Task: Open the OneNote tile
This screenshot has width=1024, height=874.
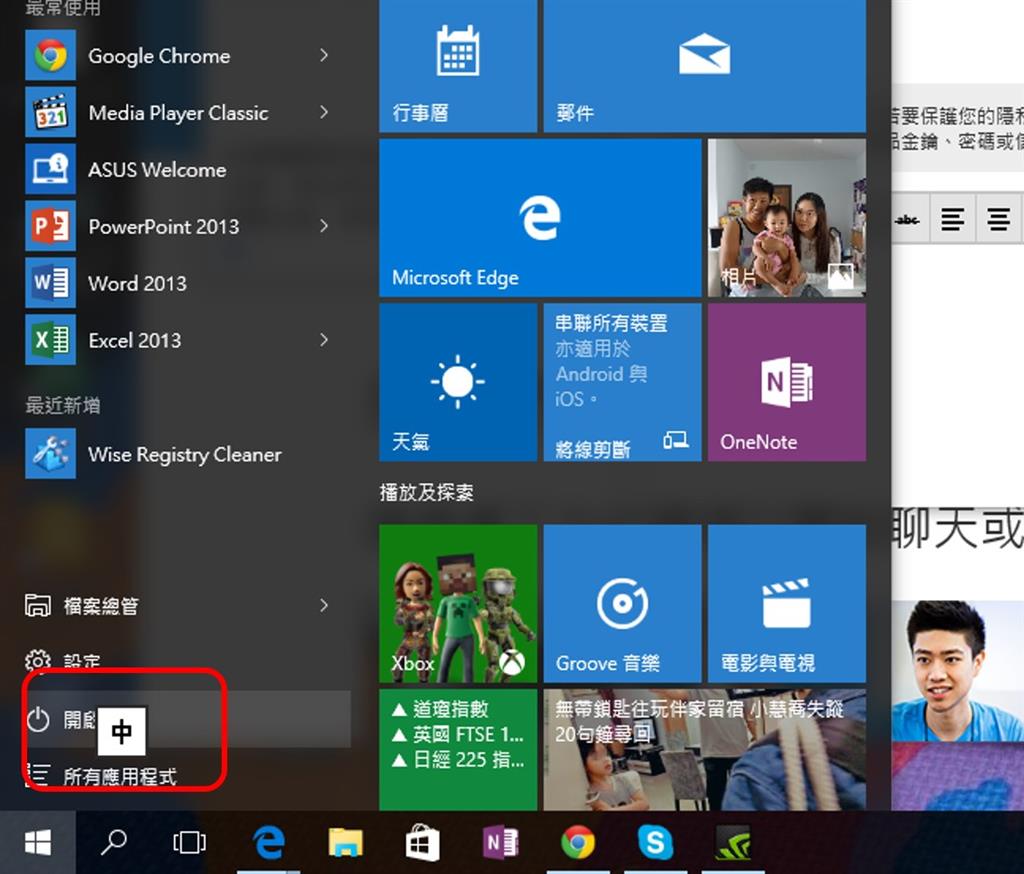Action: (x=787, y=382)
